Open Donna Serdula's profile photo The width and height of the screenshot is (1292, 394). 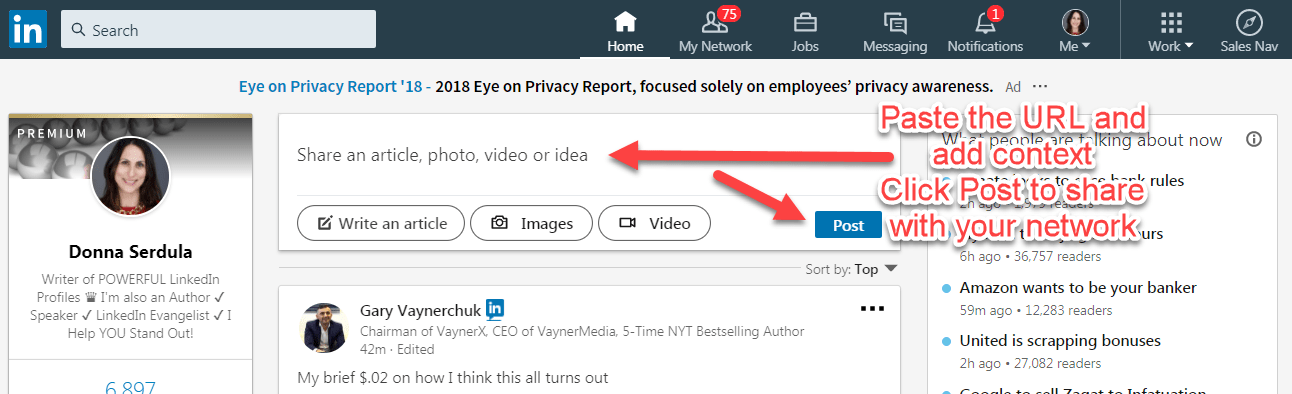130,176
